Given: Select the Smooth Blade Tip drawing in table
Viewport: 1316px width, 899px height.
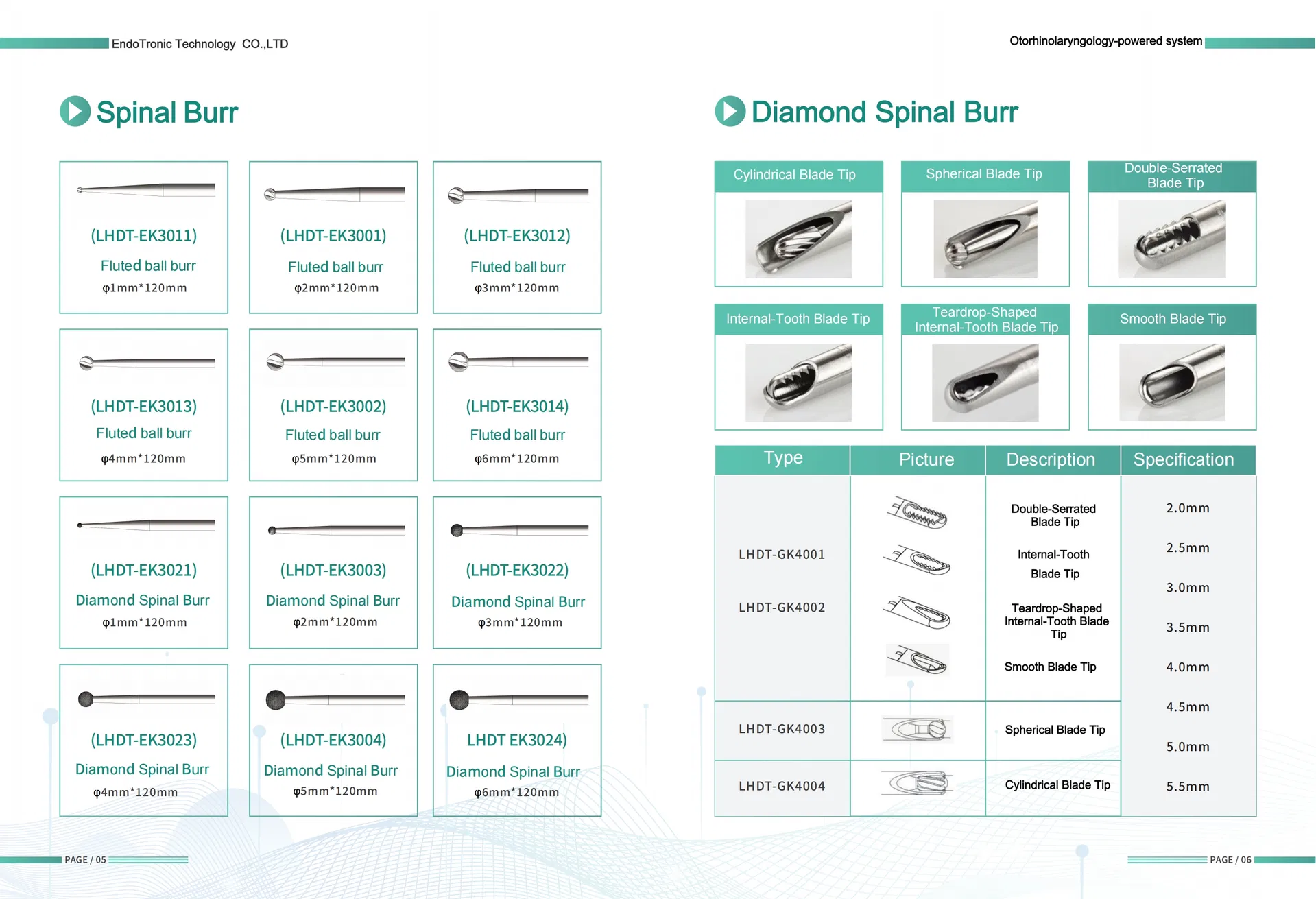Looking at the screenshot, I should 918,660.
